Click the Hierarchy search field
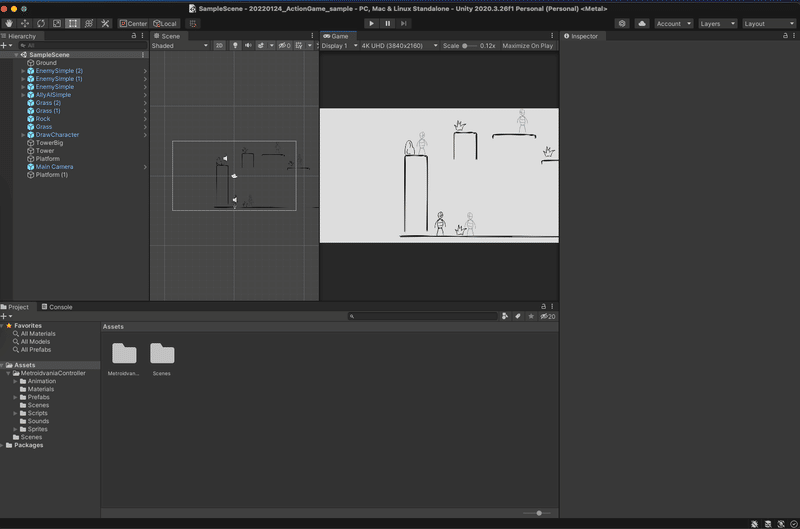 pyautogui.click(x=82, y=45)
